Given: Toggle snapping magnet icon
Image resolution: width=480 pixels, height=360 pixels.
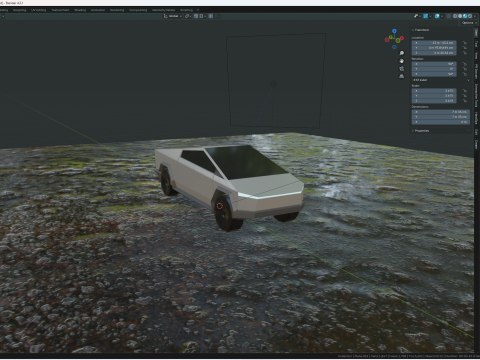Looking at the screenshot, I should click(x=196, y=16).
